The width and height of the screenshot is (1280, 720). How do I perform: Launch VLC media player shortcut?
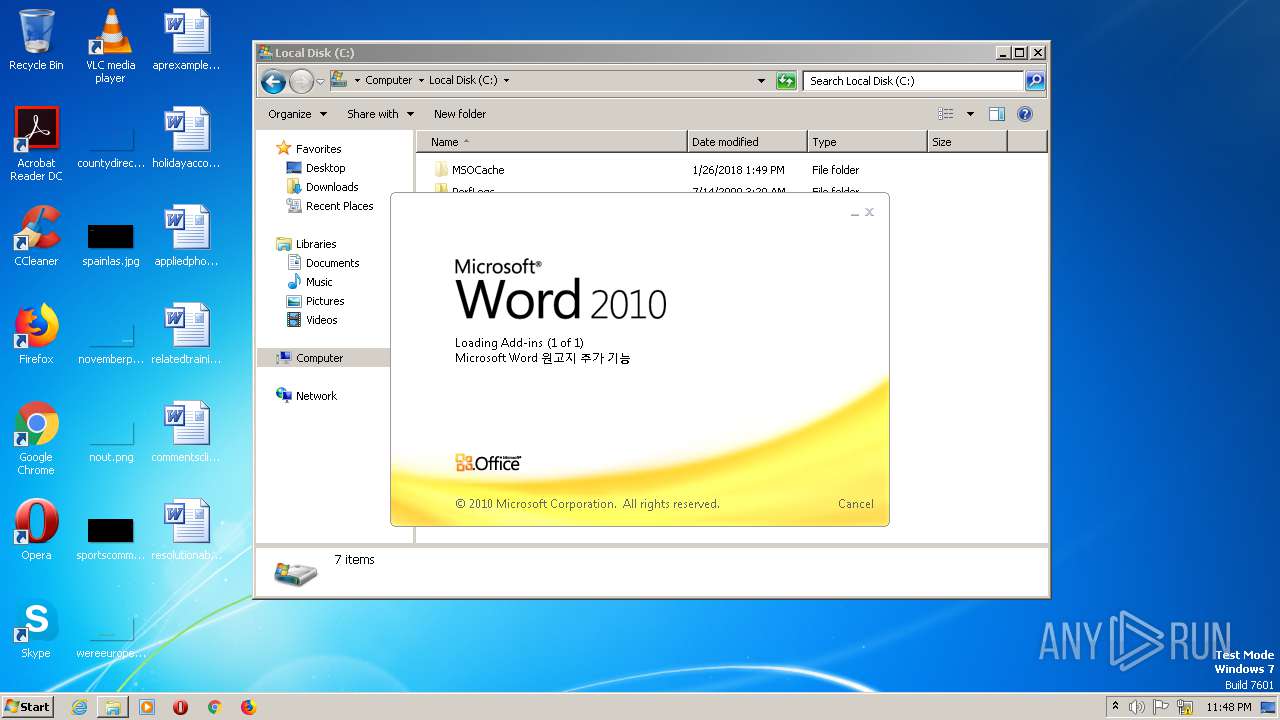(x=111, y=45)
